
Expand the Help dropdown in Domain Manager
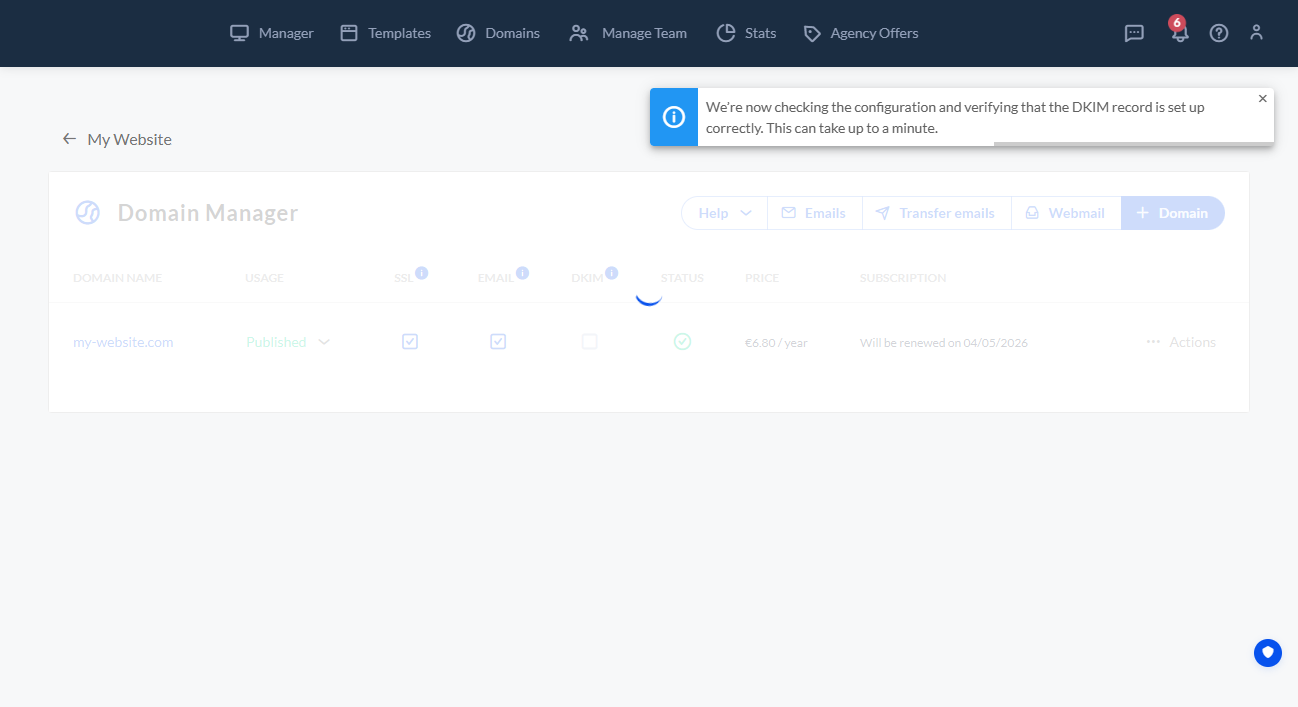[722, 212]
